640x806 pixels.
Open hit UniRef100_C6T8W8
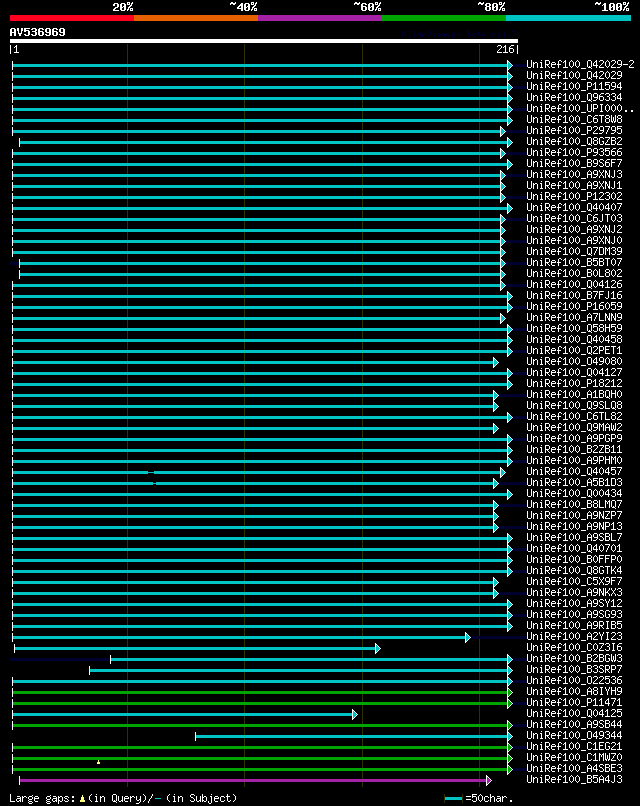point(574,119)
